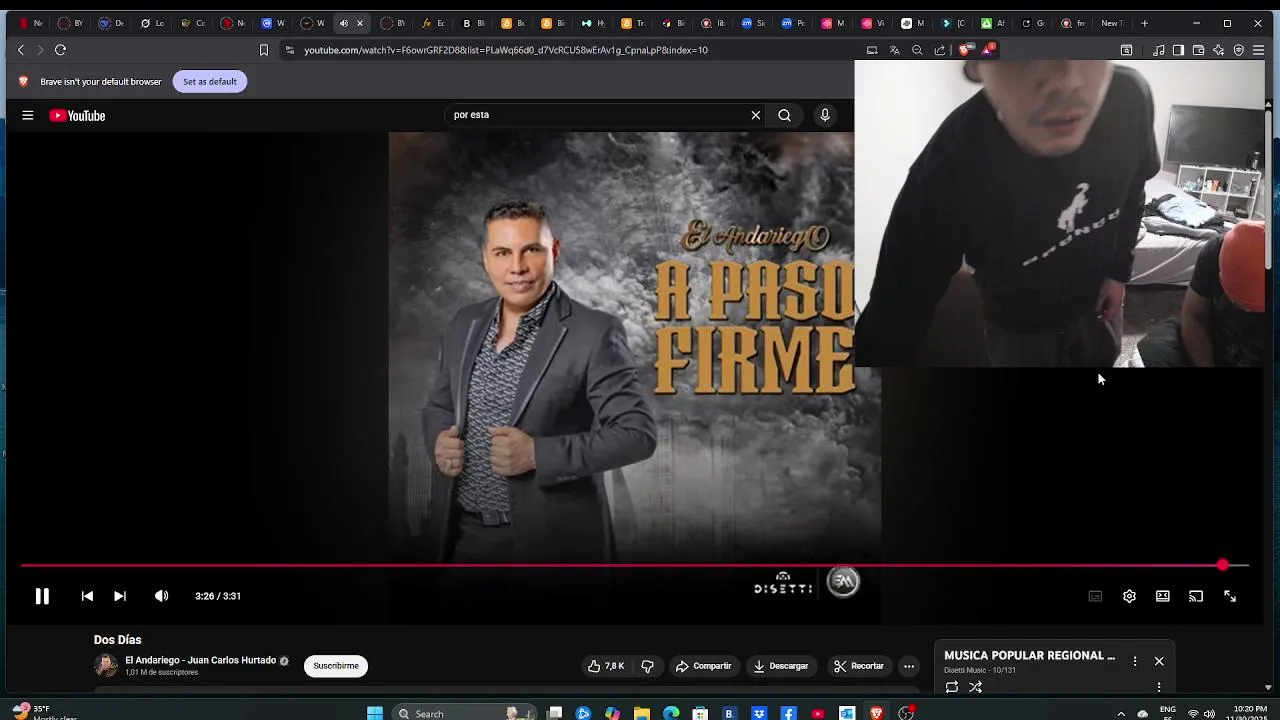This screenshot has width=1280, height=720.
Task: Switch to the 'Lo' tab
Action: tap(152, 23)
